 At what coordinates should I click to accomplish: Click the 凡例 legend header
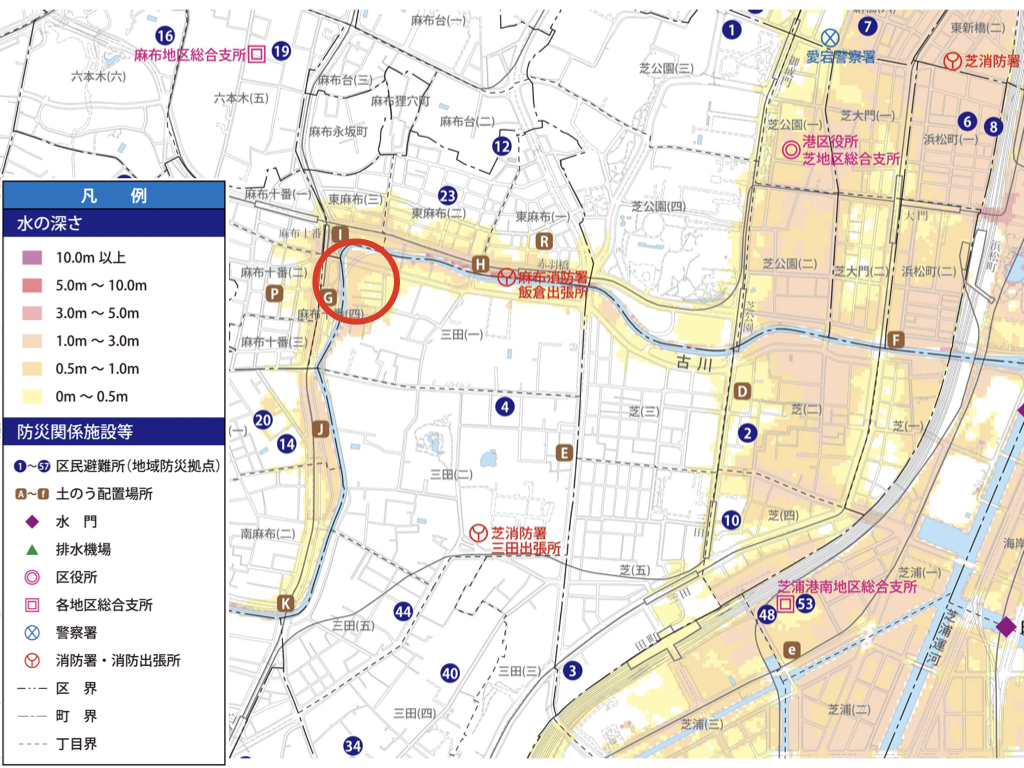(x=111, y=195)
